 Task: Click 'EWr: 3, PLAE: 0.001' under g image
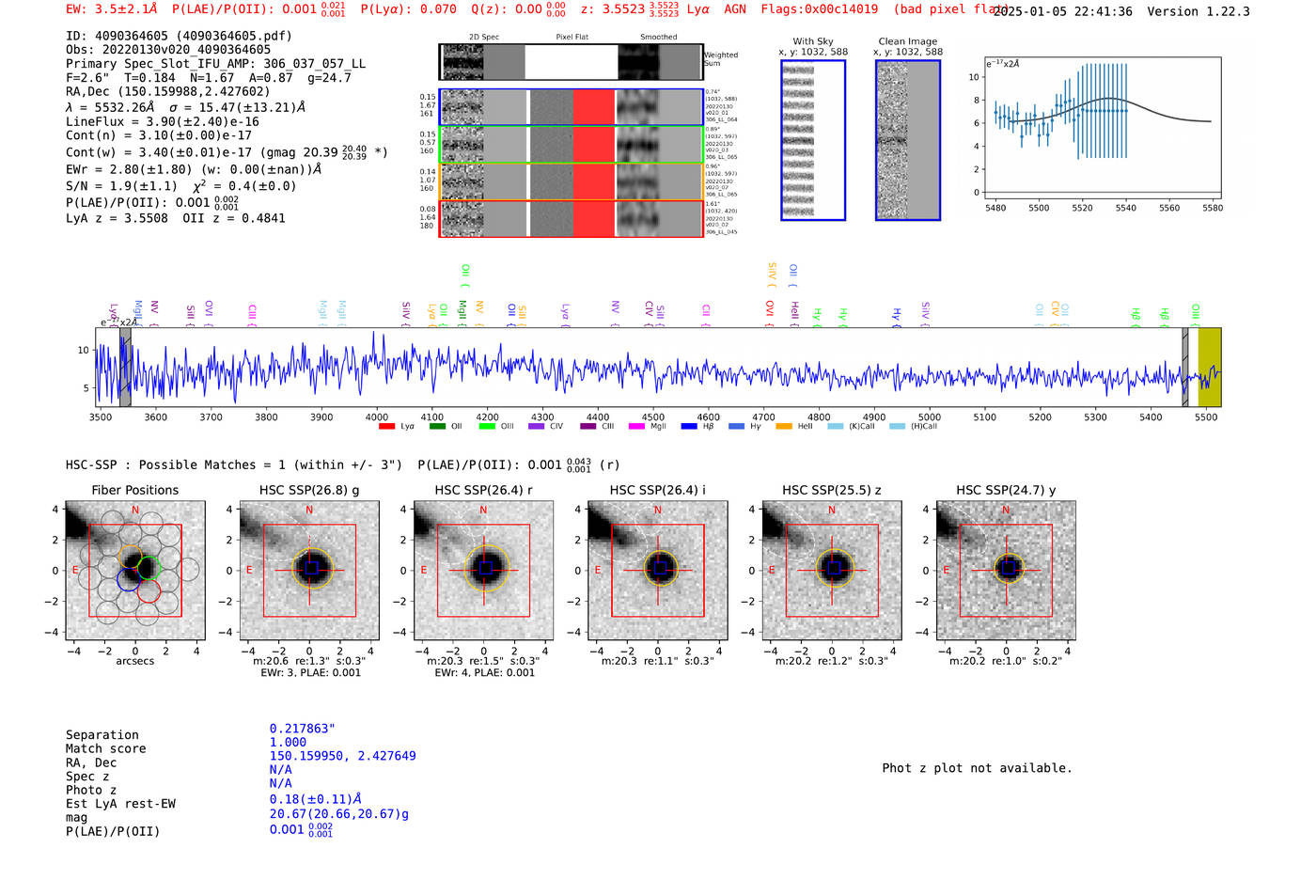coord(311,673)
